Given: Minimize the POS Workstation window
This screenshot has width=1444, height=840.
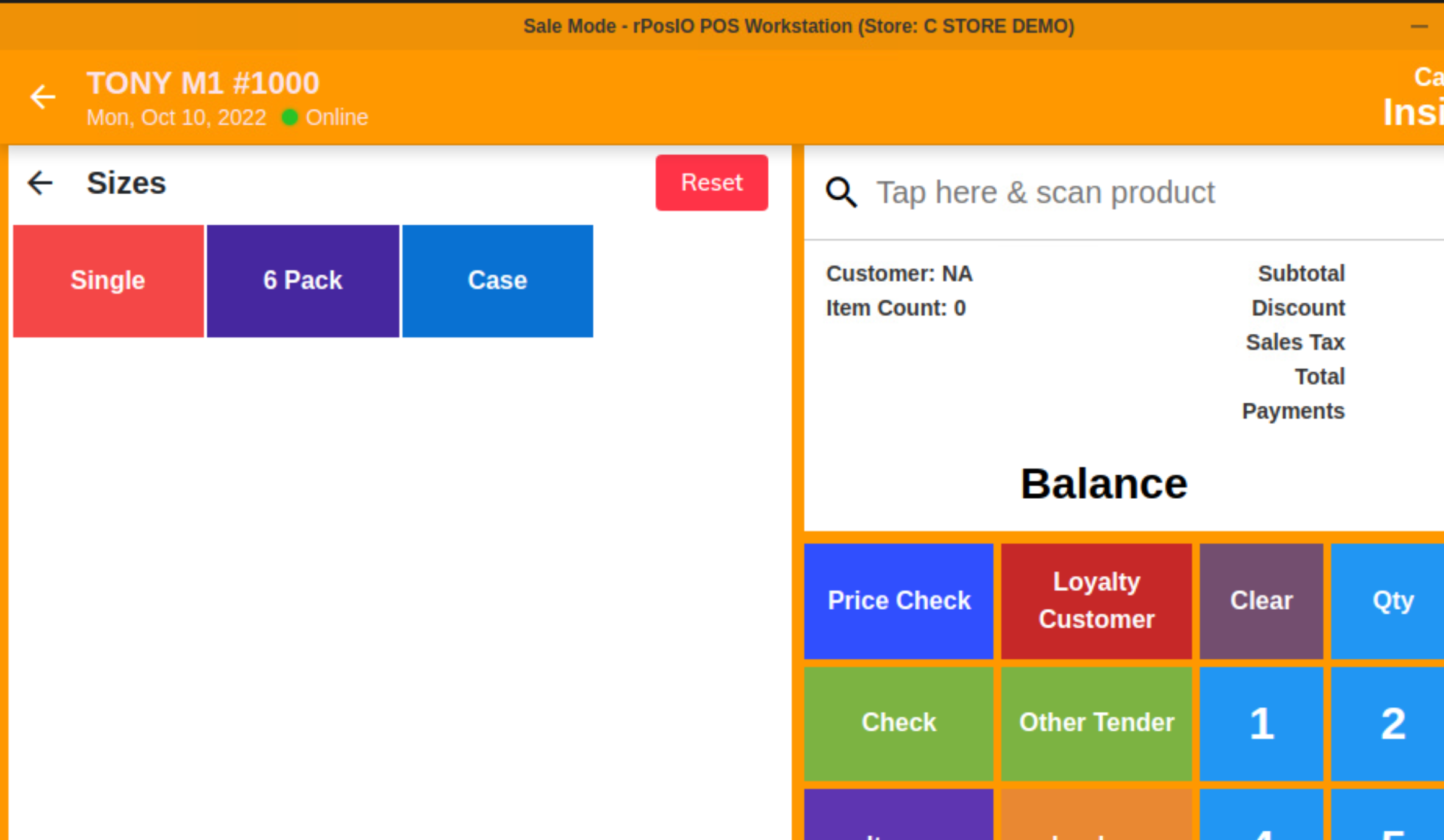Looking at the screenshot, I should click(1419, 26).
